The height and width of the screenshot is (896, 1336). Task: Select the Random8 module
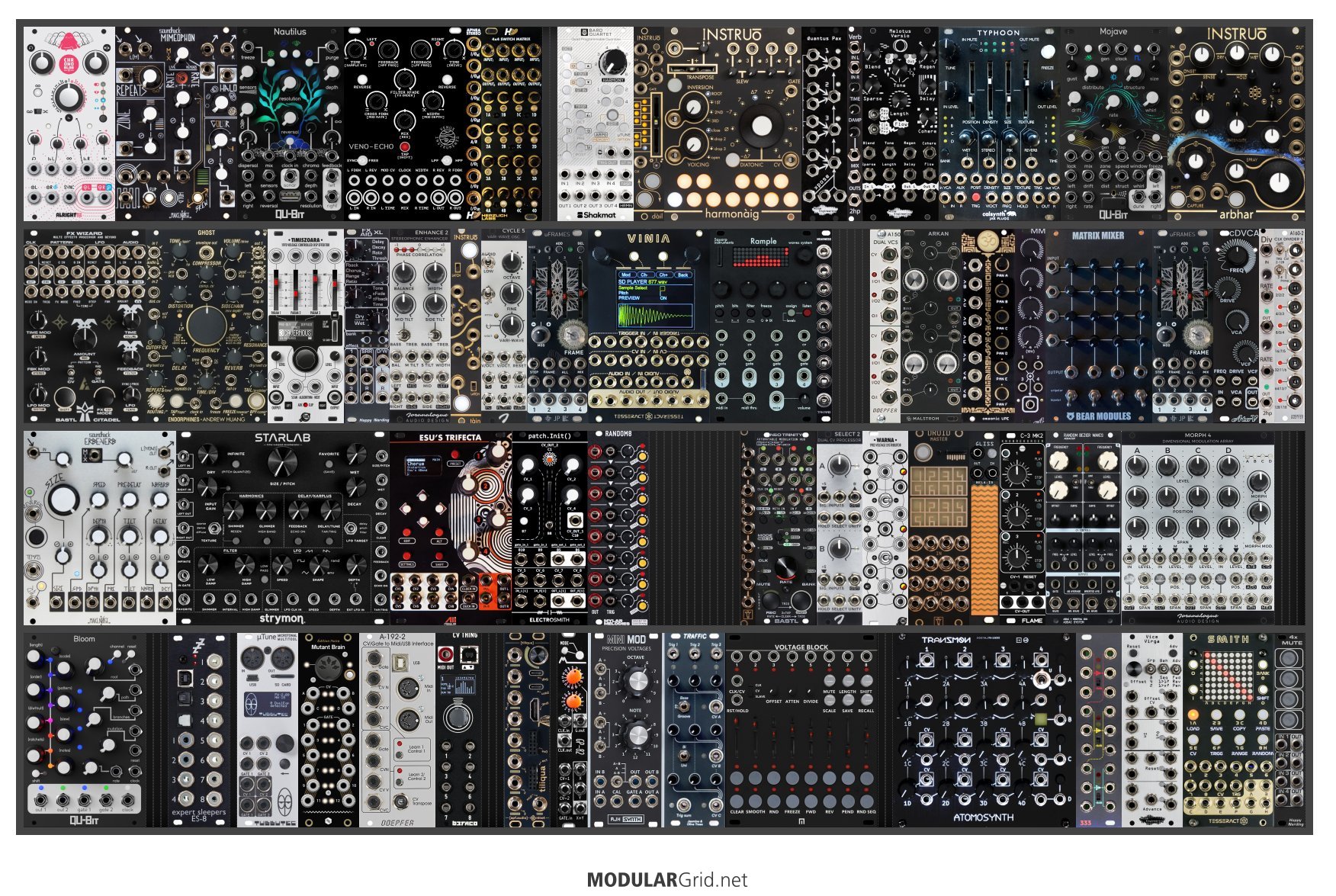(618, 528)
